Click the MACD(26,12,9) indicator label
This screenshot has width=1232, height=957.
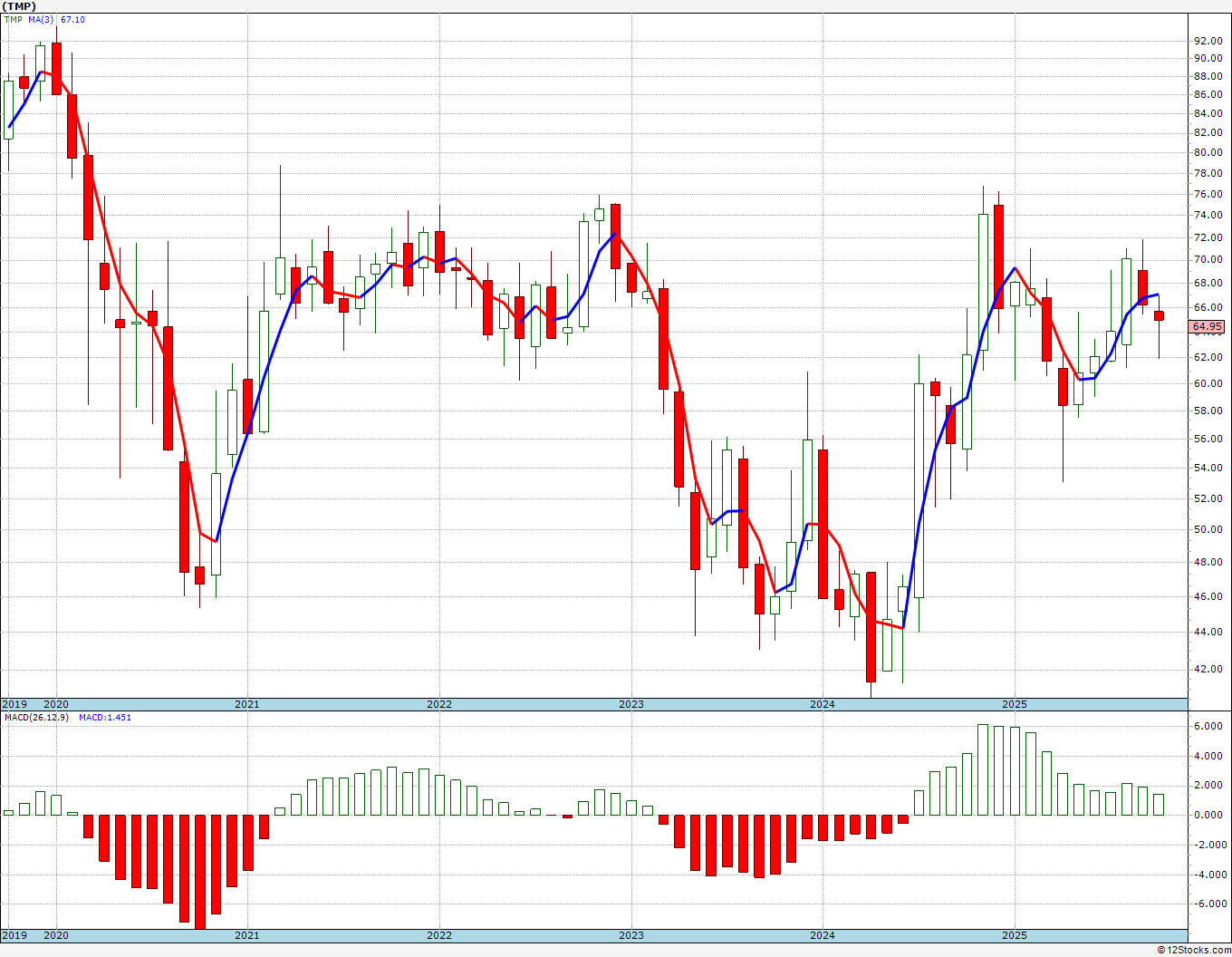35,717
